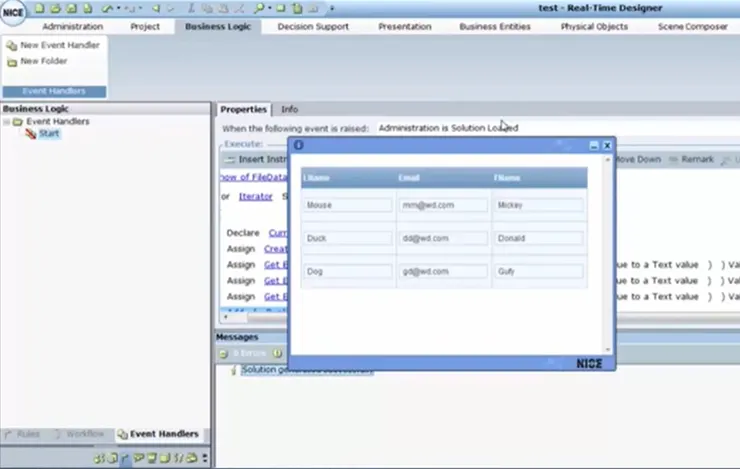740x469 pixels.
Task: Switch to the Properties tab
Action: (x=244, y=109)
